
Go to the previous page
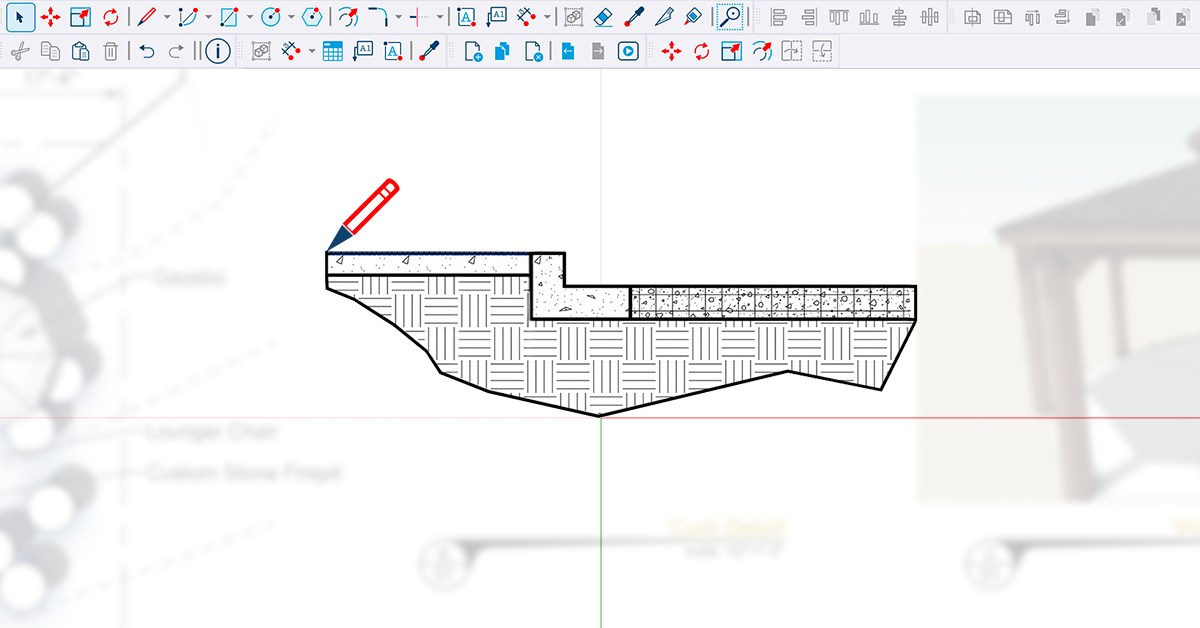(x=568, y=51)
